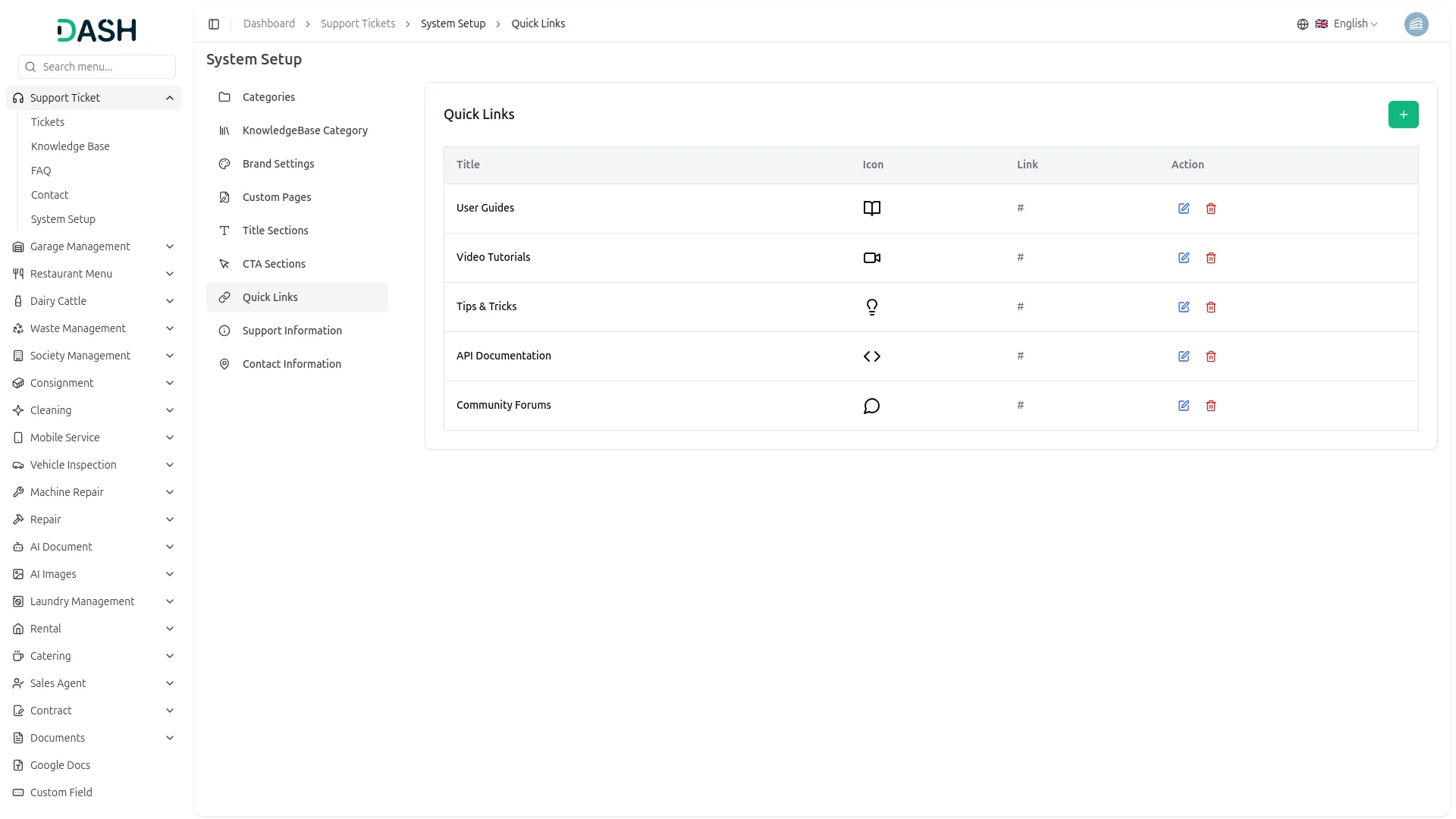
Task: Open the user avatar menu
Action: point(1416,24)
